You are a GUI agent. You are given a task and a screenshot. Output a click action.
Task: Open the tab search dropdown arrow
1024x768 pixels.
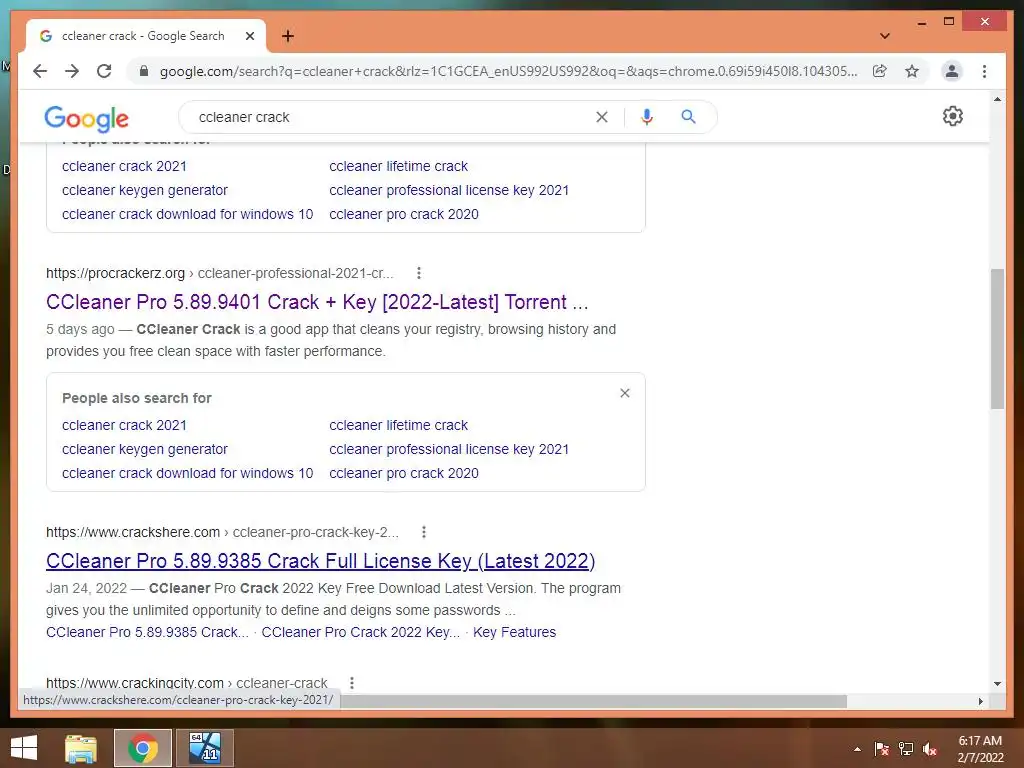[885, 36]
